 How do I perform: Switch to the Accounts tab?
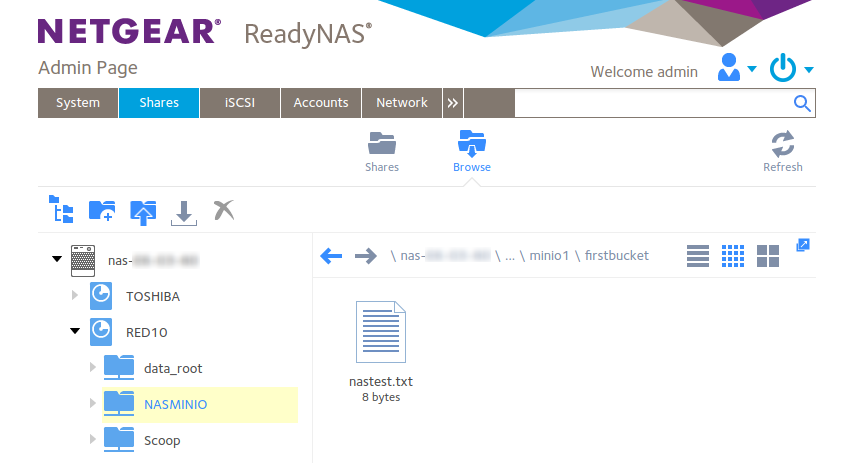pyautogui.click(x=321, y=103)
